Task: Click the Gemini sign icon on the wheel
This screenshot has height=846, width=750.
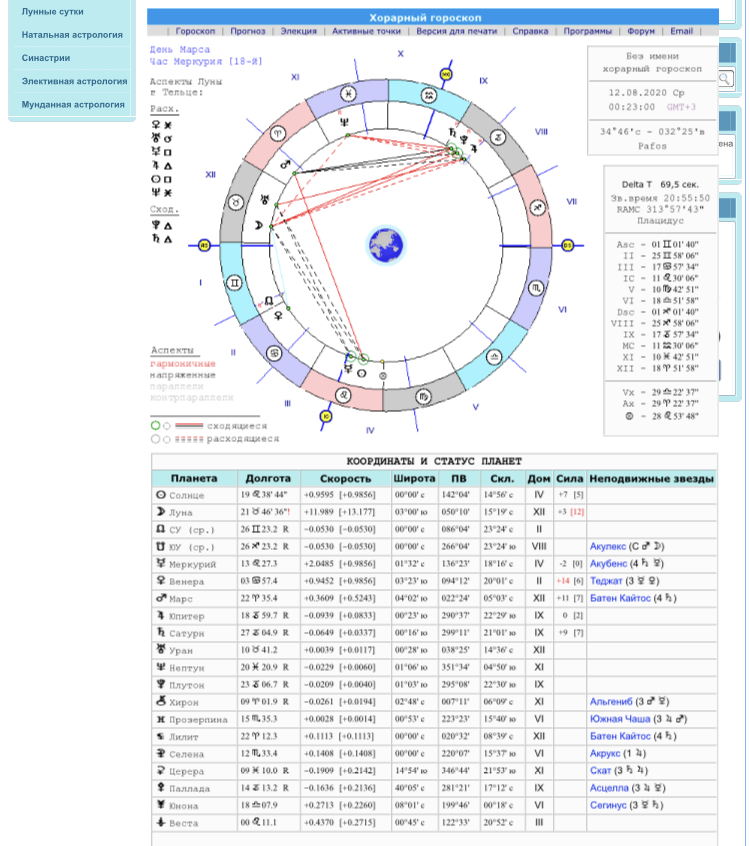Action: (x=234, y=283)
